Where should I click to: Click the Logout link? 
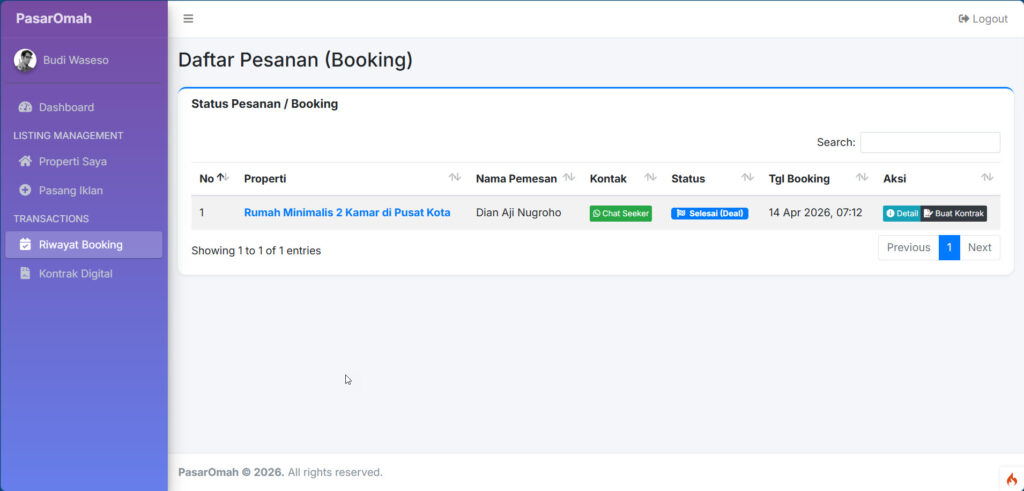[x=983, y=19]
